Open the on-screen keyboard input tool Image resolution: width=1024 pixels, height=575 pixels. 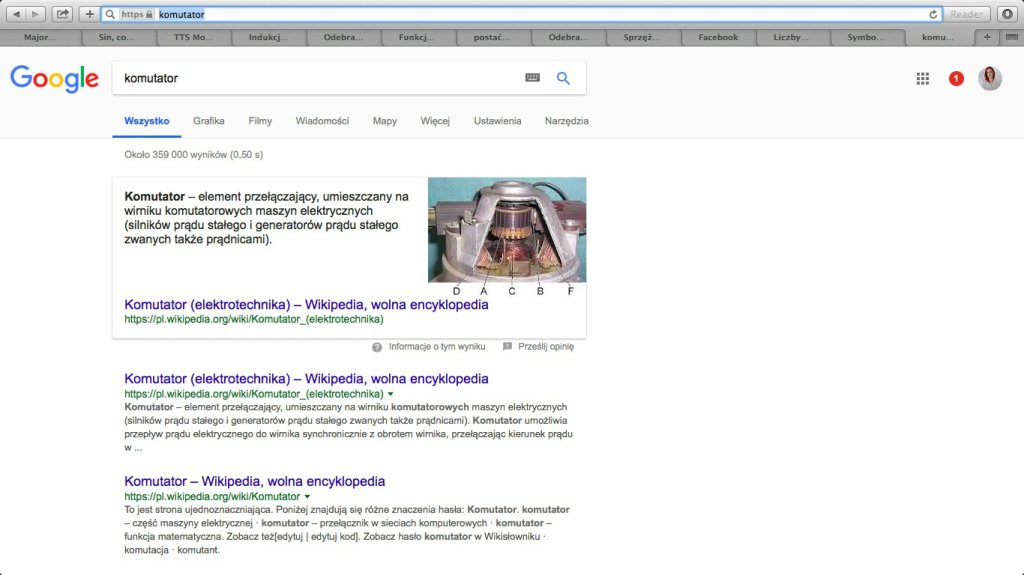click(x=532, y=78)
